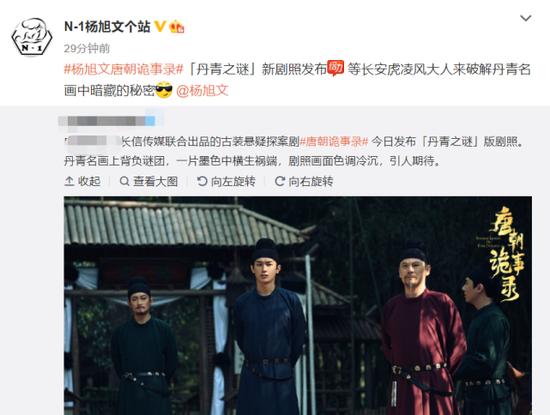Open the N-1 account avatar logo

click(32, 36)
